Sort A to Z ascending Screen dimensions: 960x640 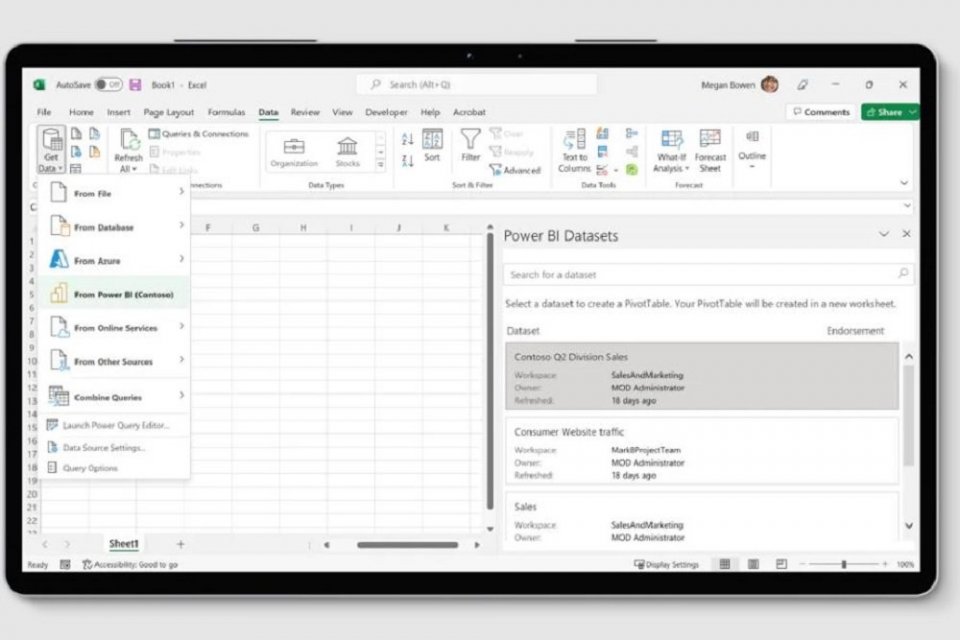tap(408, 139)
